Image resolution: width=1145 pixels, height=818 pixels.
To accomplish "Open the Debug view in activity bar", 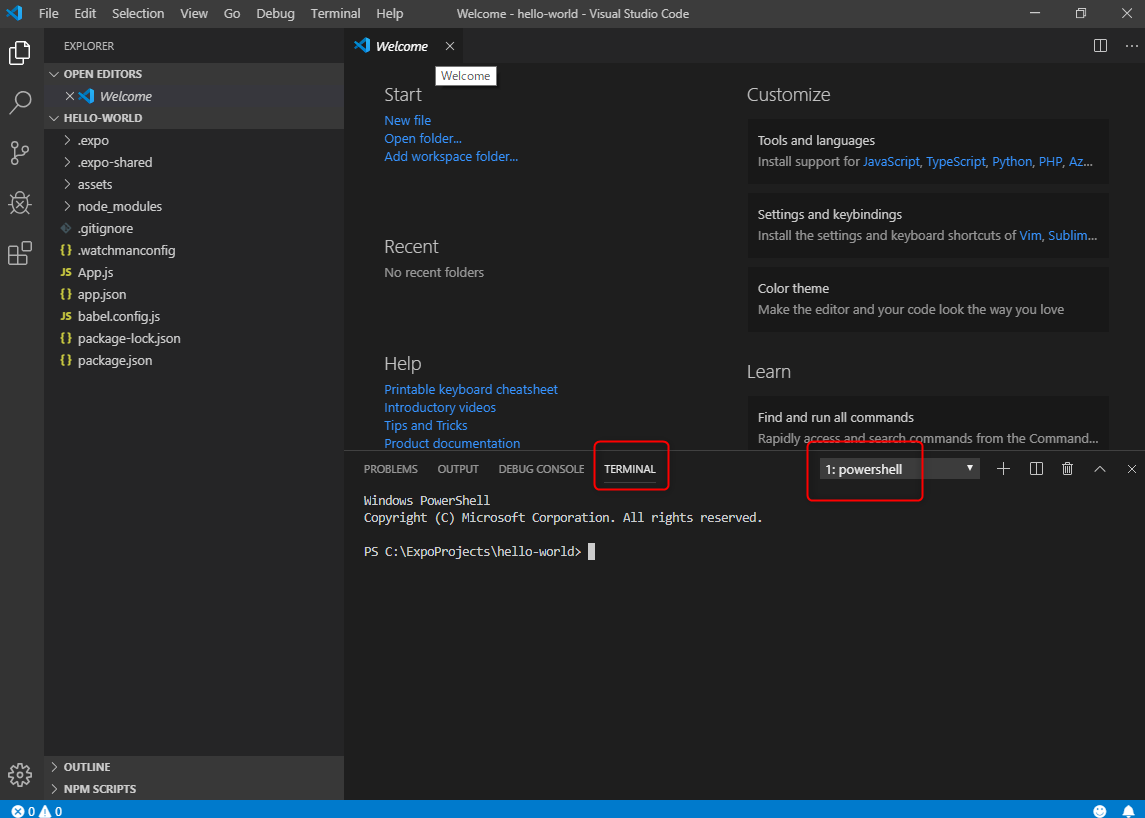I will (20, 203).
